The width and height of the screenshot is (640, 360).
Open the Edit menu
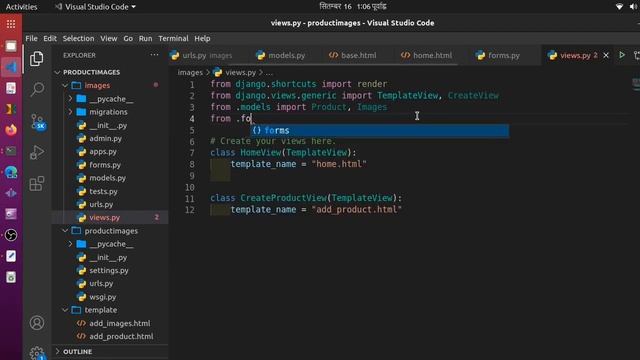[50, 38]
